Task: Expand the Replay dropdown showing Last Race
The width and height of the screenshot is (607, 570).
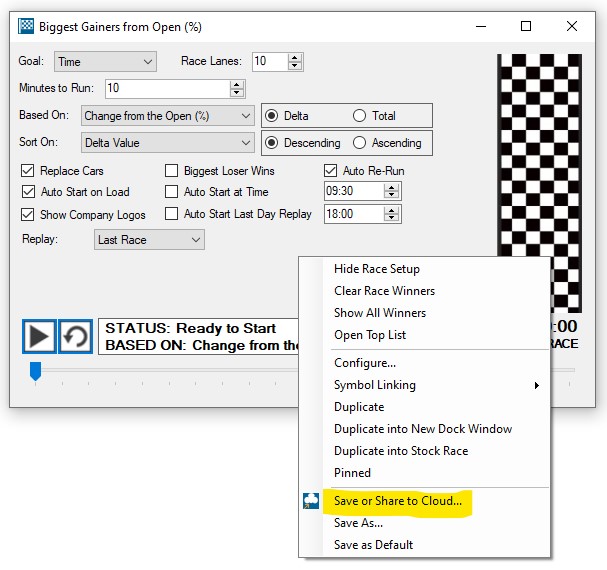Action: pos(149,240)
